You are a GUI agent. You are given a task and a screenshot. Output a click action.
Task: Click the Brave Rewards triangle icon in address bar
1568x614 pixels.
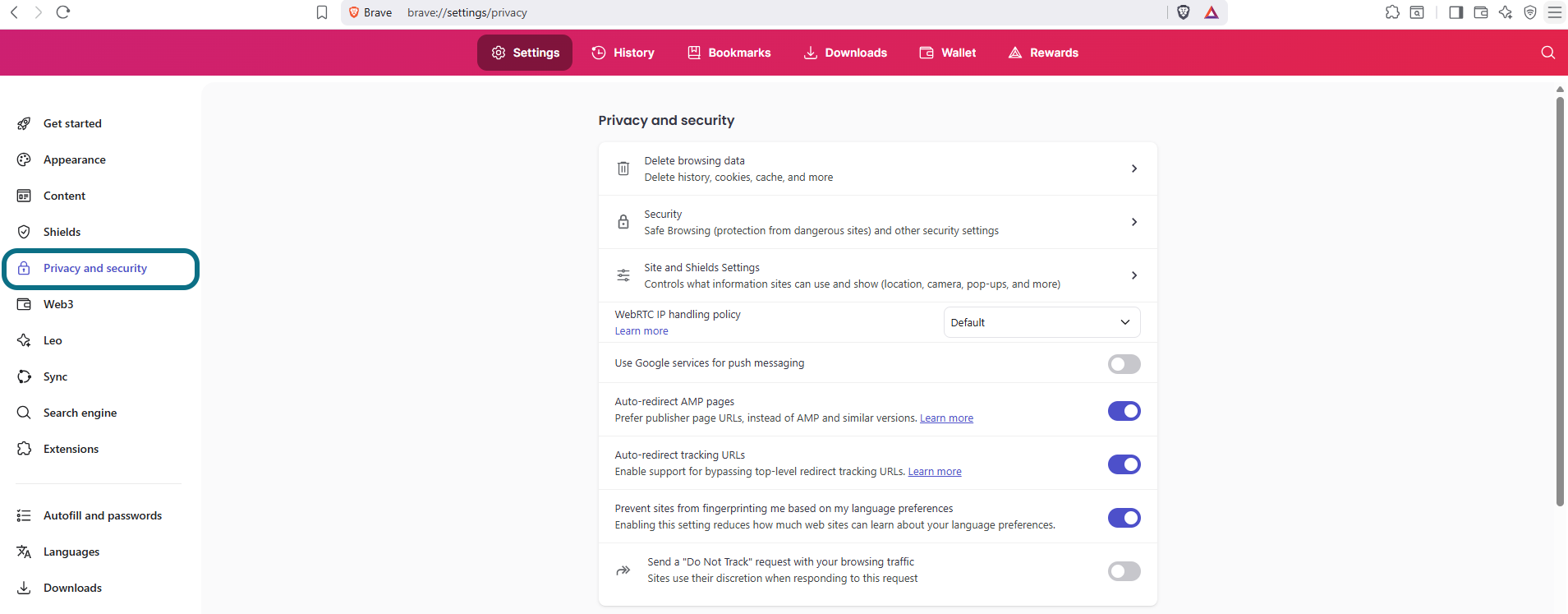coord(1212,12)
